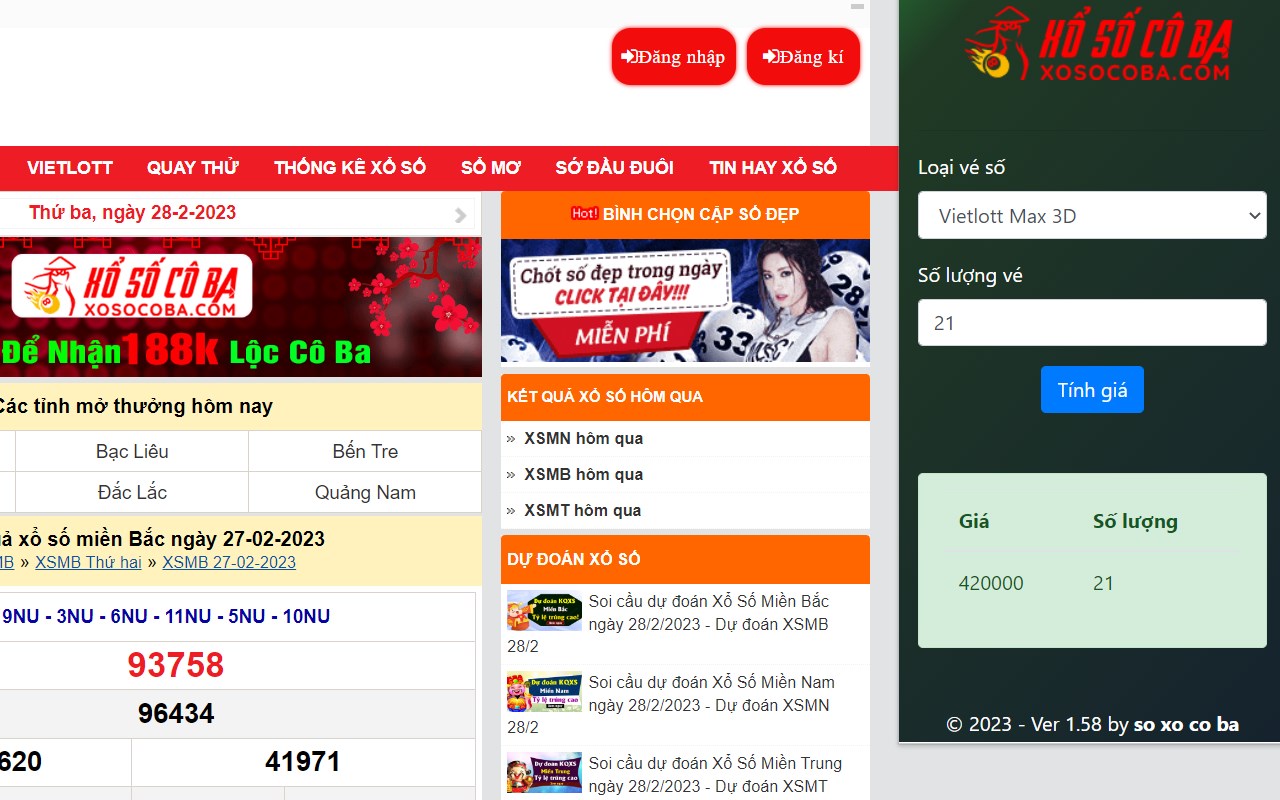The height and width of the screenshot is (800, 1280).
Task: Open the XSMB Thứ hai breadcrumb link
Action: (x=88, y=562)
